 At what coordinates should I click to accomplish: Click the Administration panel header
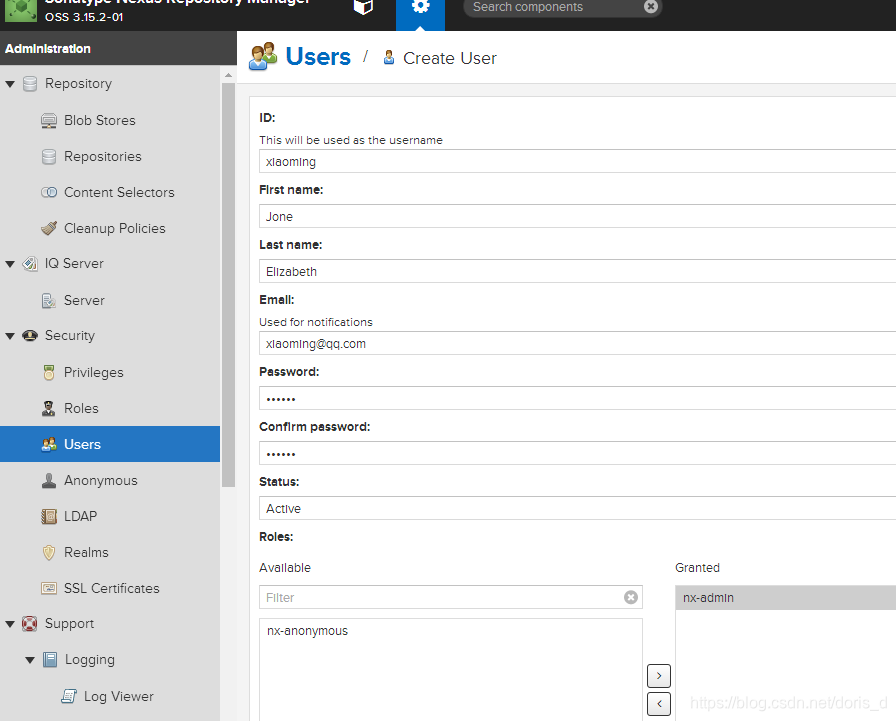tap(118, 49)
